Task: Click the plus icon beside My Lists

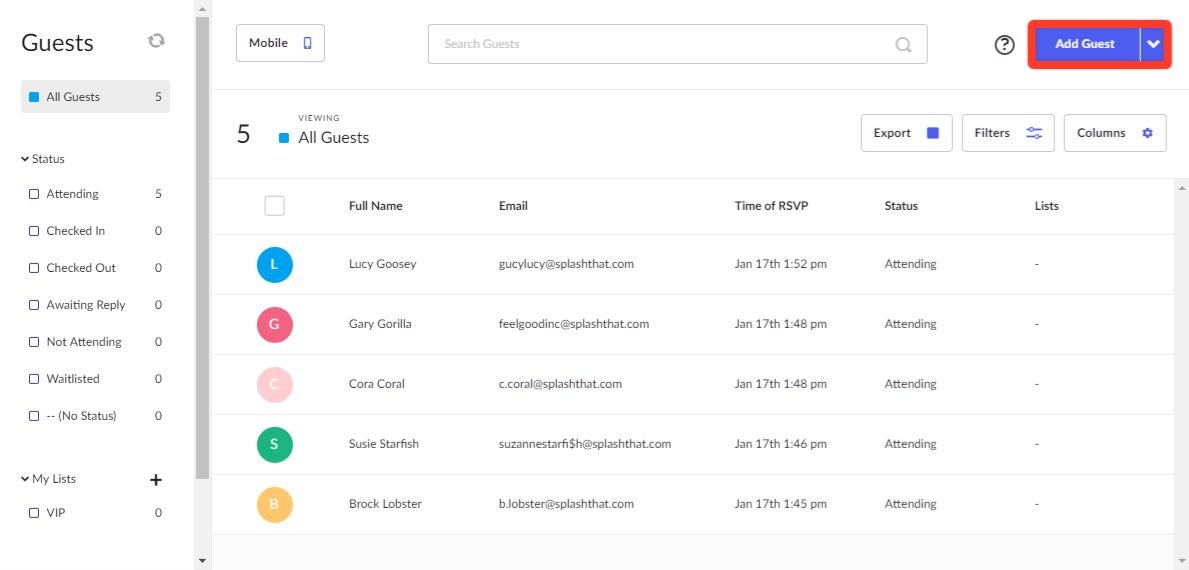Action: point(156,479)
